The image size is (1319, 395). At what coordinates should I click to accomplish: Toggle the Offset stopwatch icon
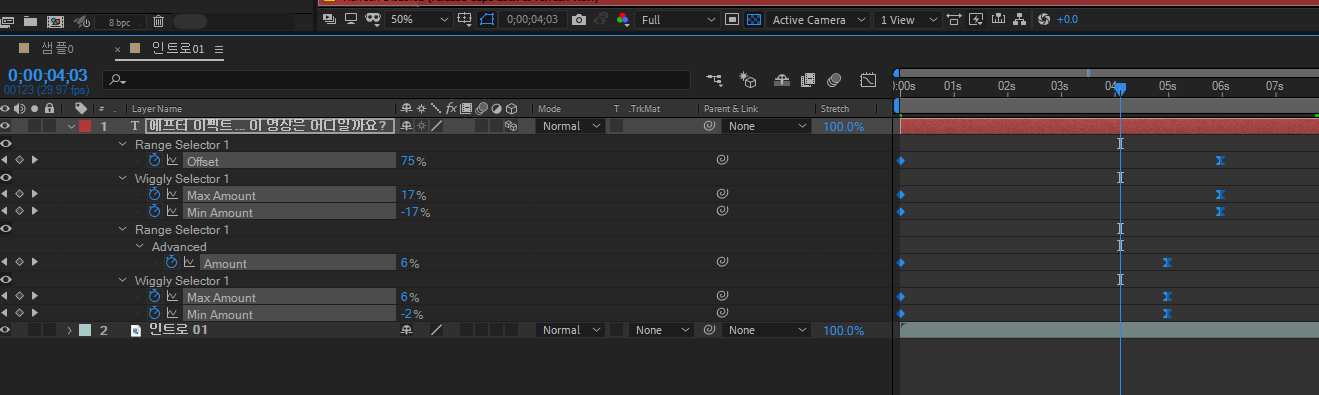[x=154, y=161]
